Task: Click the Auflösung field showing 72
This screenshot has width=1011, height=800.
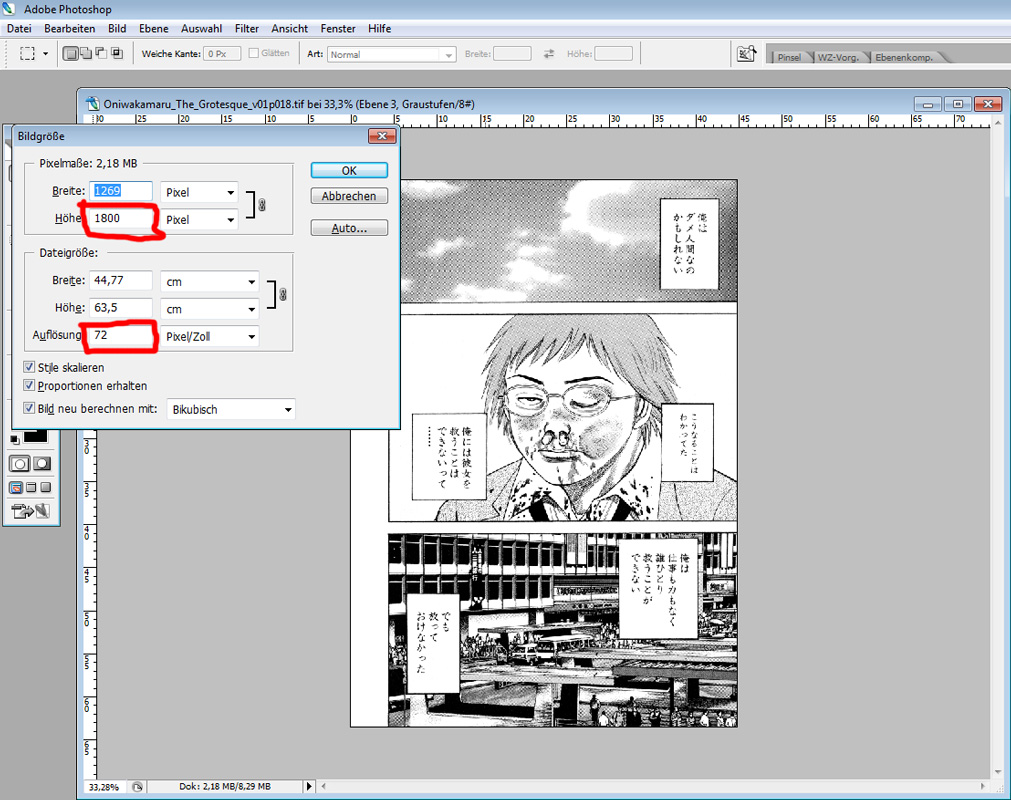Action: 121,335
